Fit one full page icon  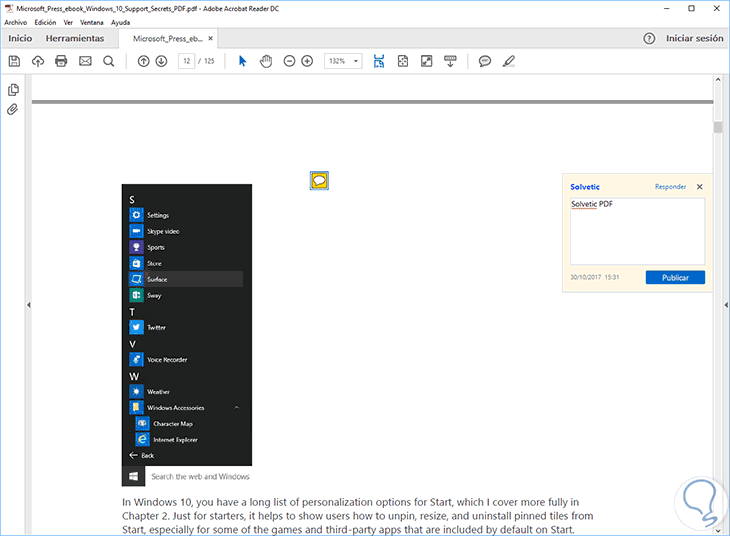[403, 61]
